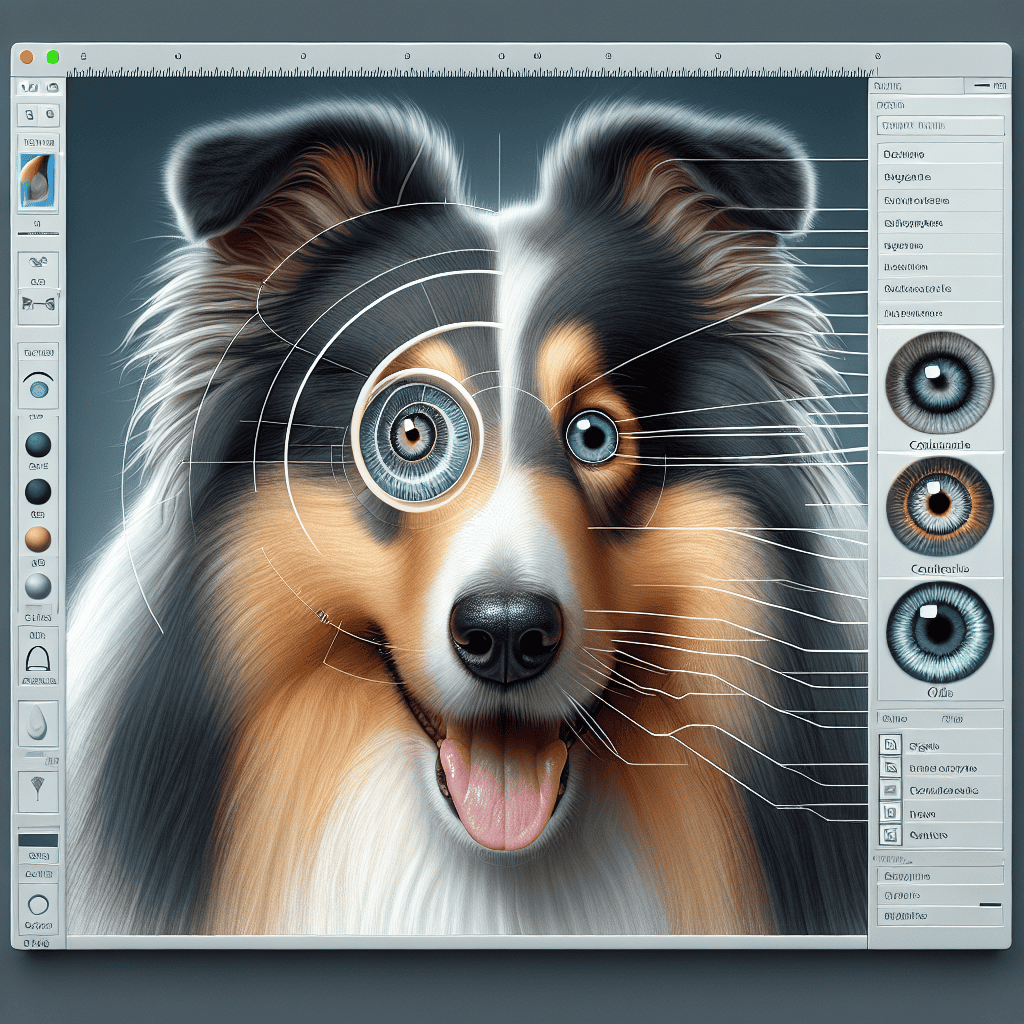
Task: Click the eye arc tool icon
Action: tap(38, 385)
